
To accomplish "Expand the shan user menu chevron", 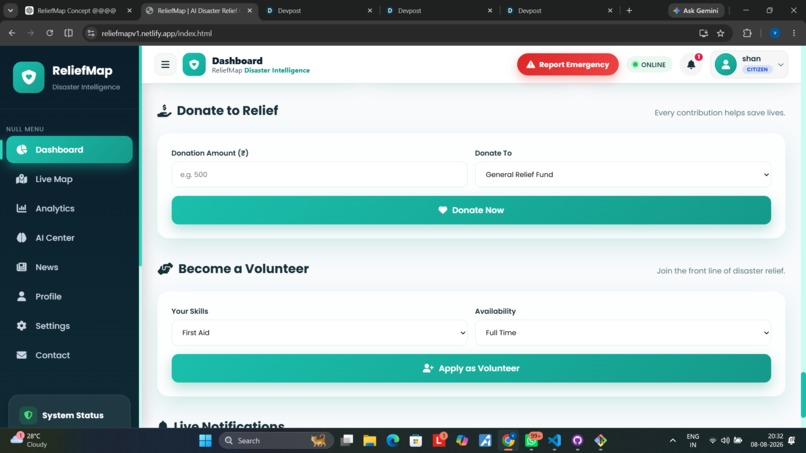I will coord(780,65).
